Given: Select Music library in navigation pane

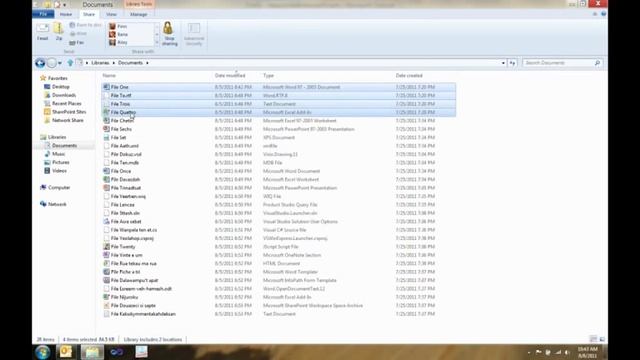Looking at the screenshot, I should 58,154.
